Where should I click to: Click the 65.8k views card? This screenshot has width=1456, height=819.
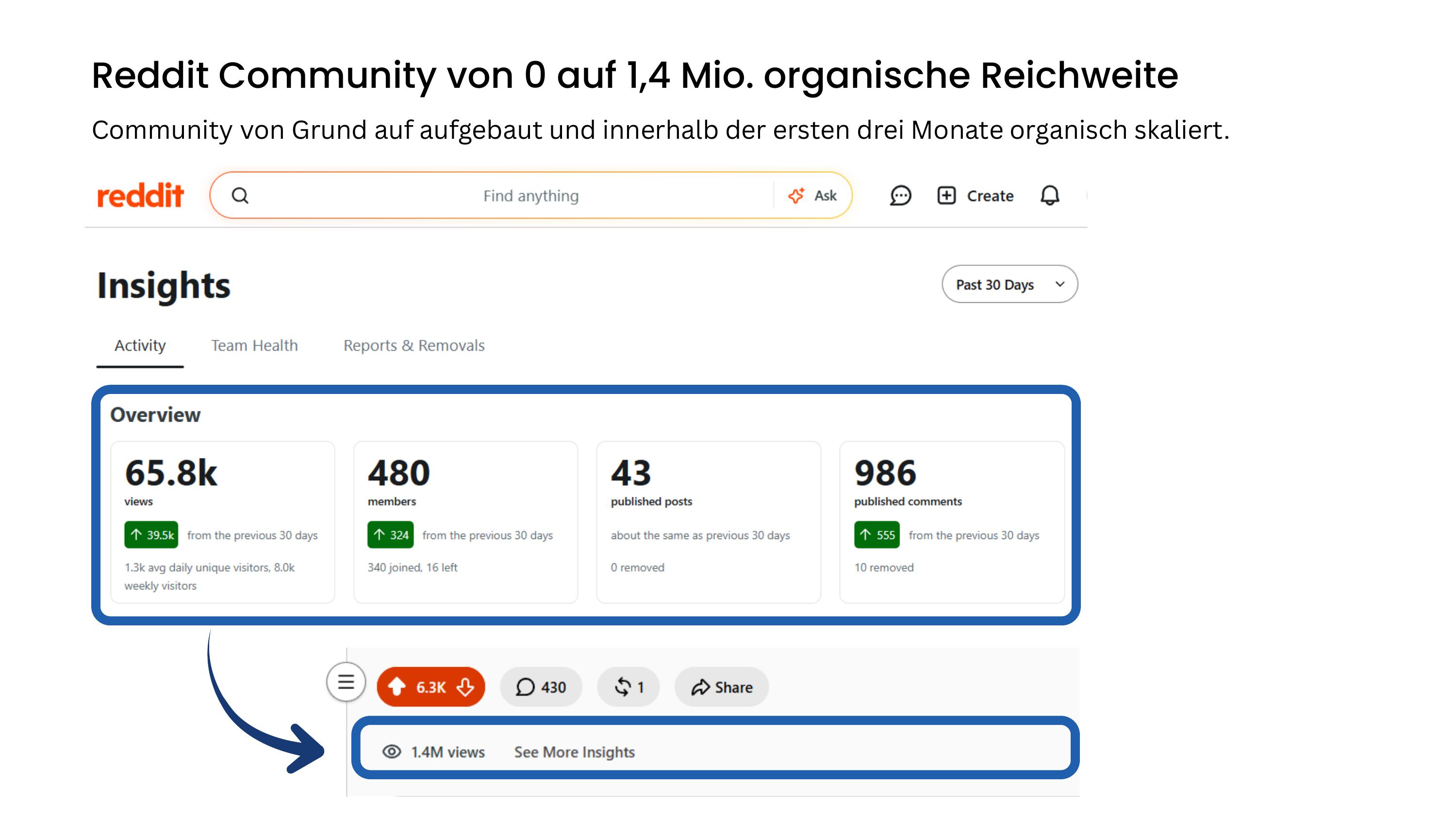tap(223, 522)
